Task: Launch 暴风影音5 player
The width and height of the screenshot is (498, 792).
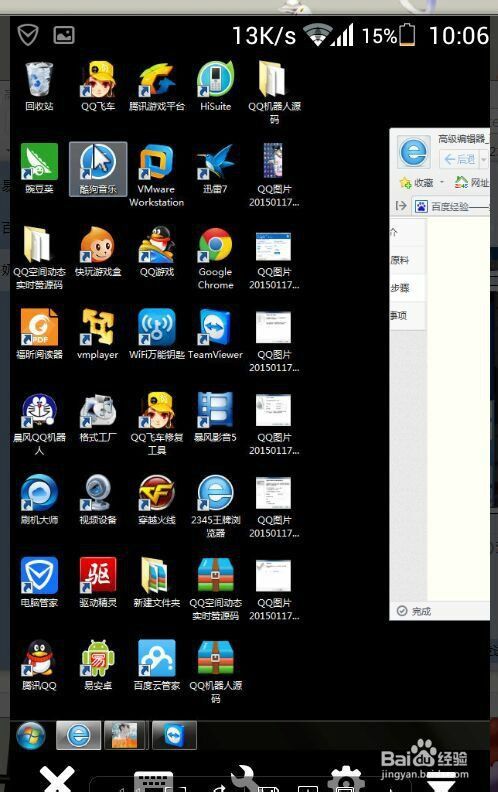Action: (x=215, y=417)
